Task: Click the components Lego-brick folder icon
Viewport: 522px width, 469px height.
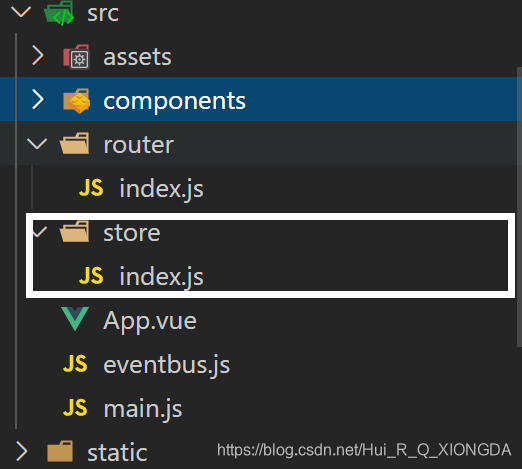Action: [x=76, y=101]
